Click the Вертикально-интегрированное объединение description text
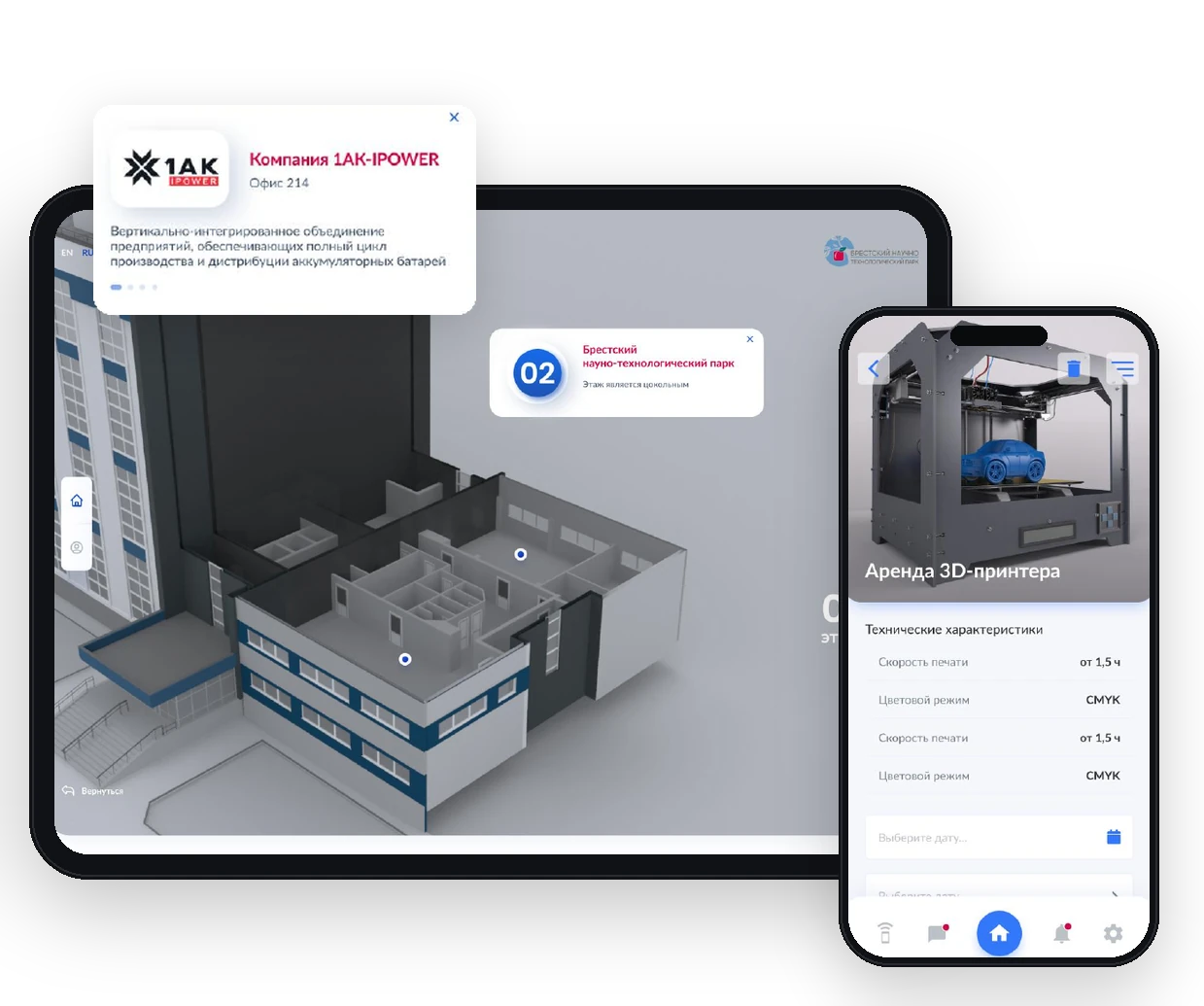 point(278,246)
